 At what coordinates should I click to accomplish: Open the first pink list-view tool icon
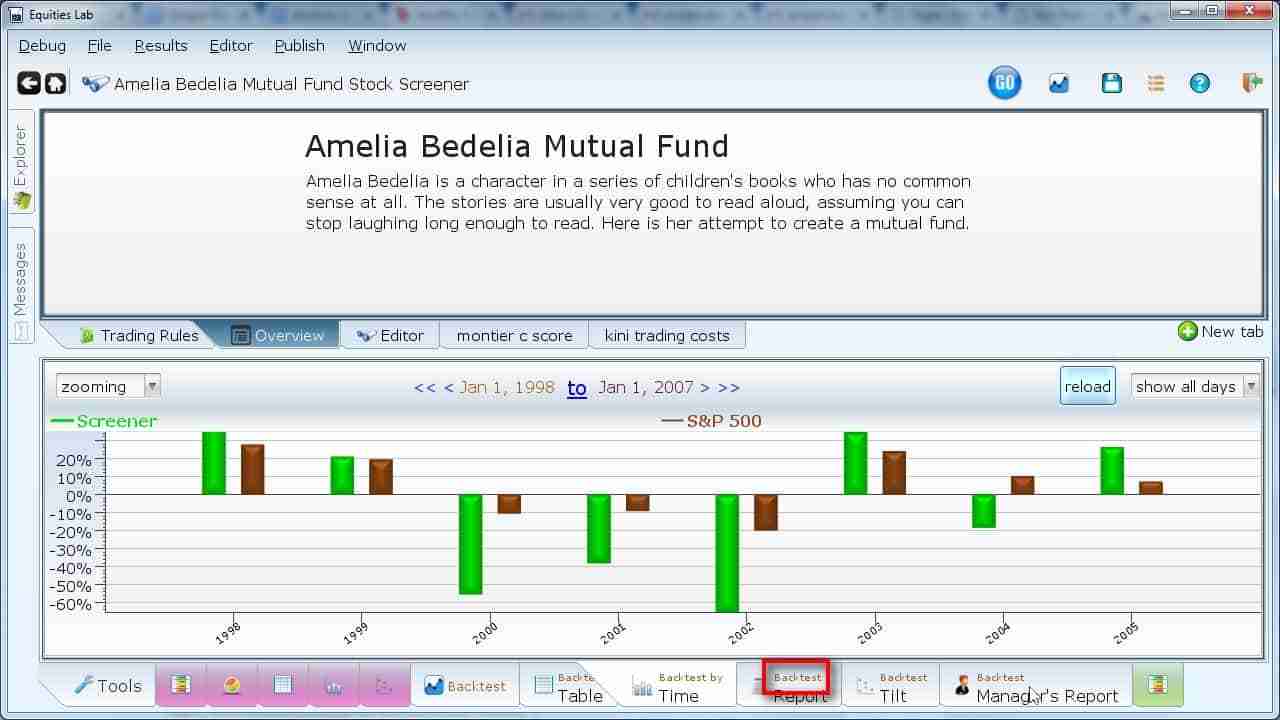(x=181, y=685)
